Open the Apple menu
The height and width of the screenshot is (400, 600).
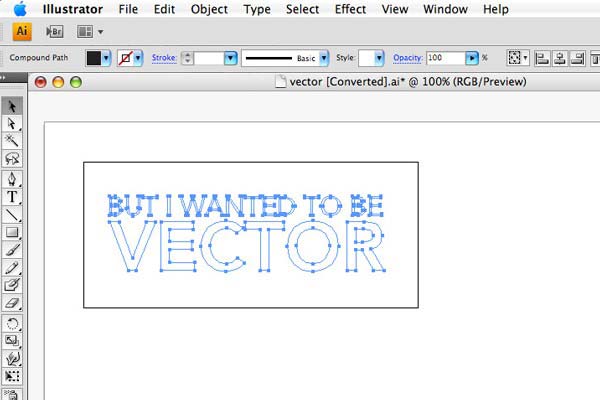coord(20,9)
